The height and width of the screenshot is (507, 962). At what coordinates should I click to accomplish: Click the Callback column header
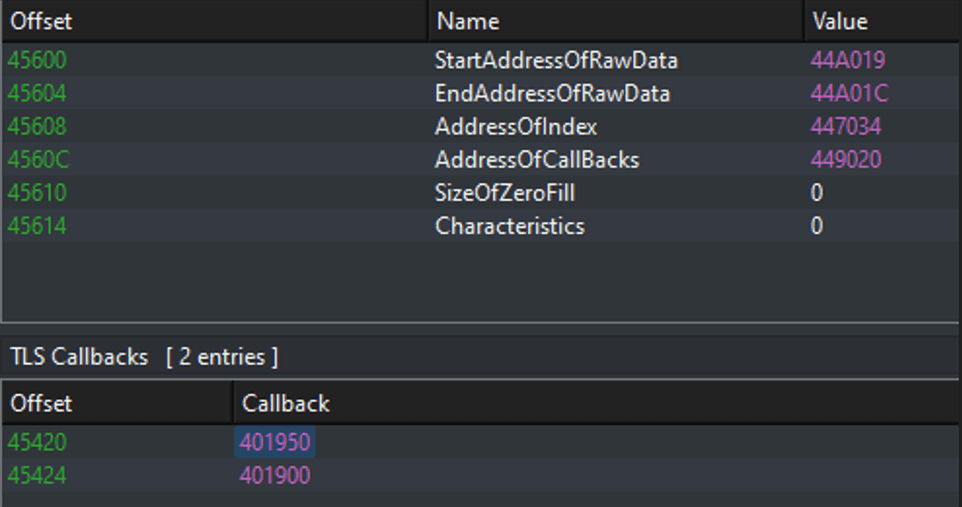(x=596, y=403)
